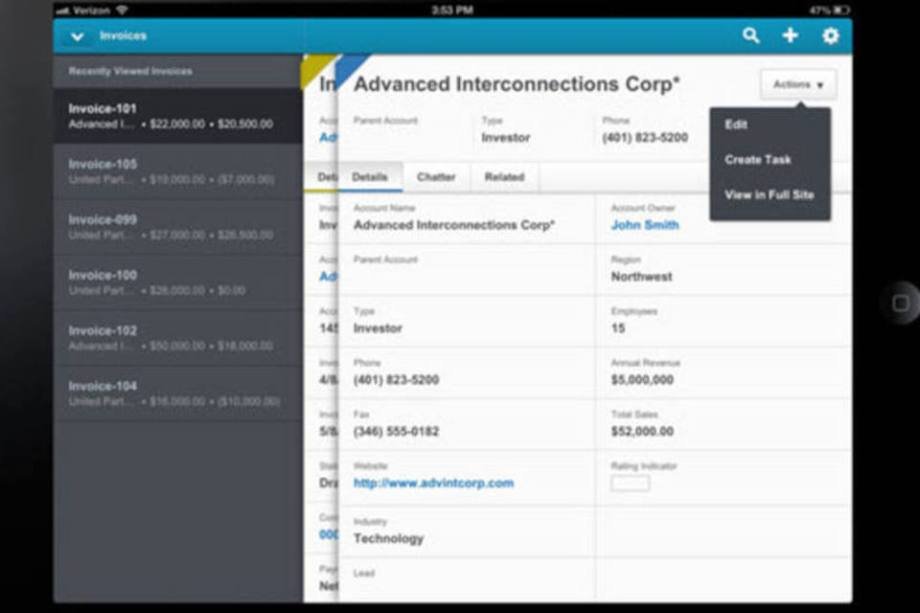Select the Details tab
The width and height of the screenshot is (920, 613).
[x=370, y=177]
